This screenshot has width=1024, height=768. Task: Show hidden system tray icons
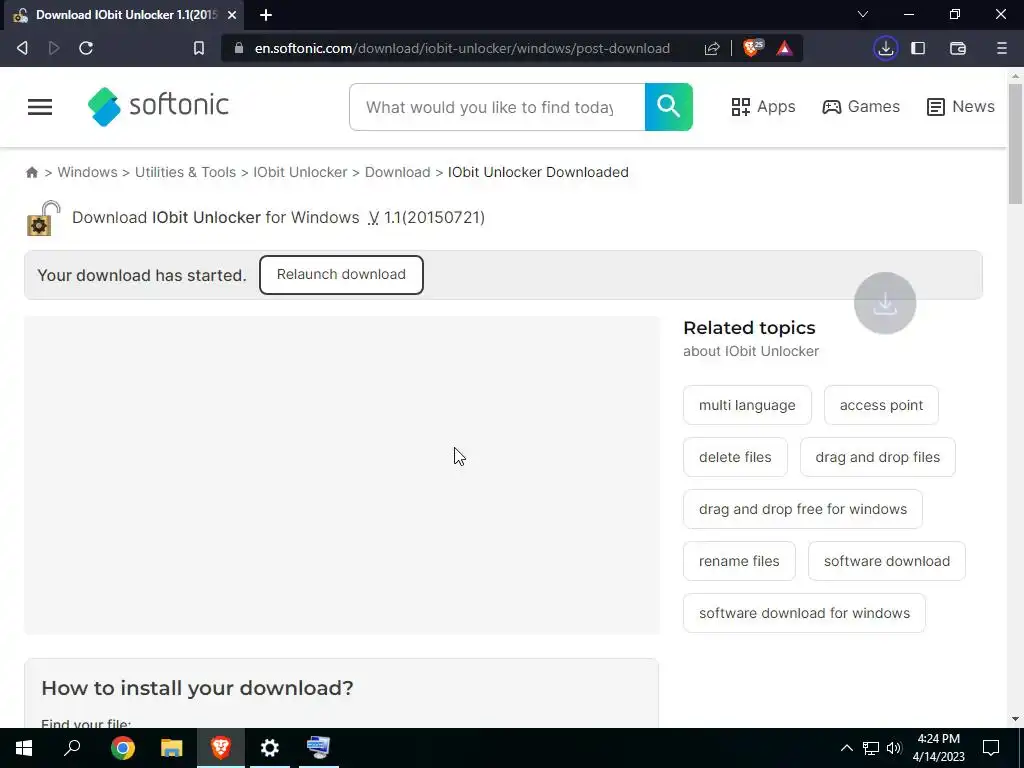coord(846,748)
